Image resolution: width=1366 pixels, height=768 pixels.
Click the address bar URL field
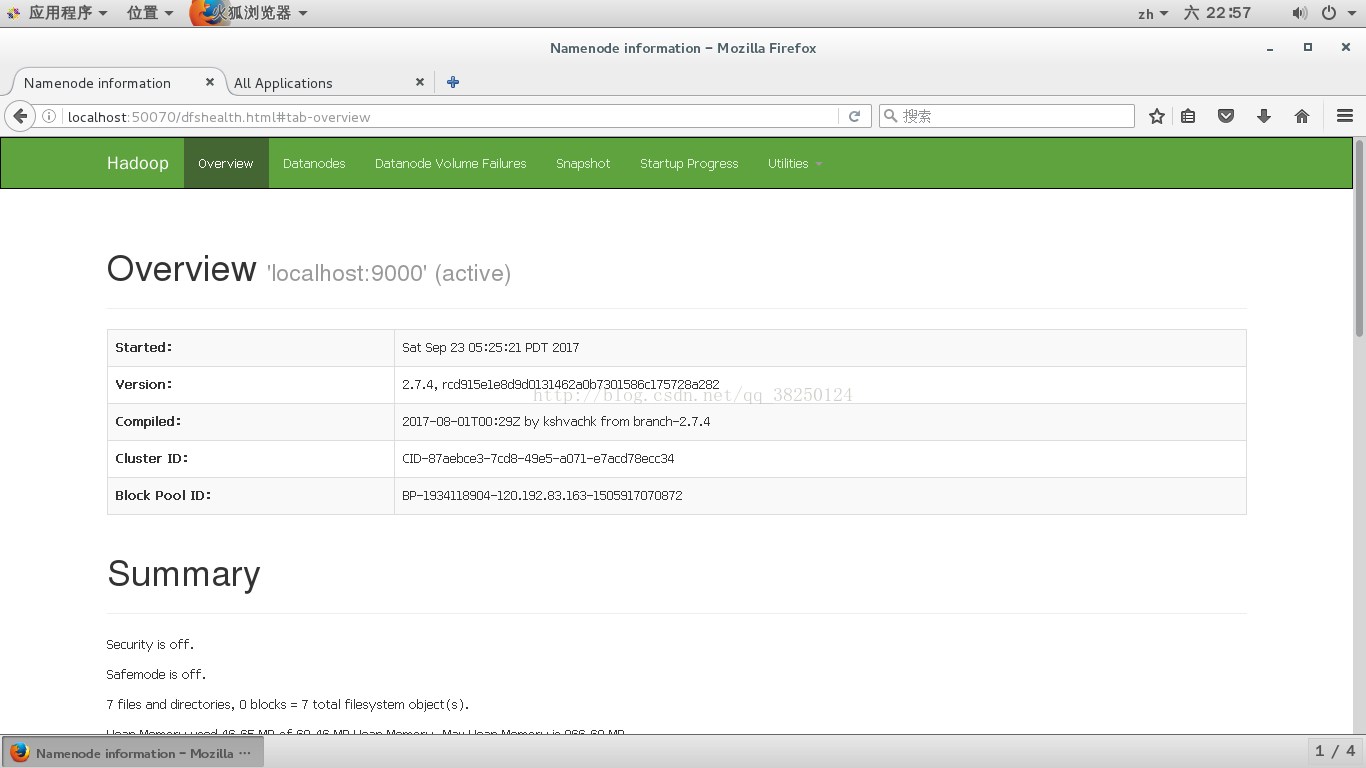click(450, 117)
